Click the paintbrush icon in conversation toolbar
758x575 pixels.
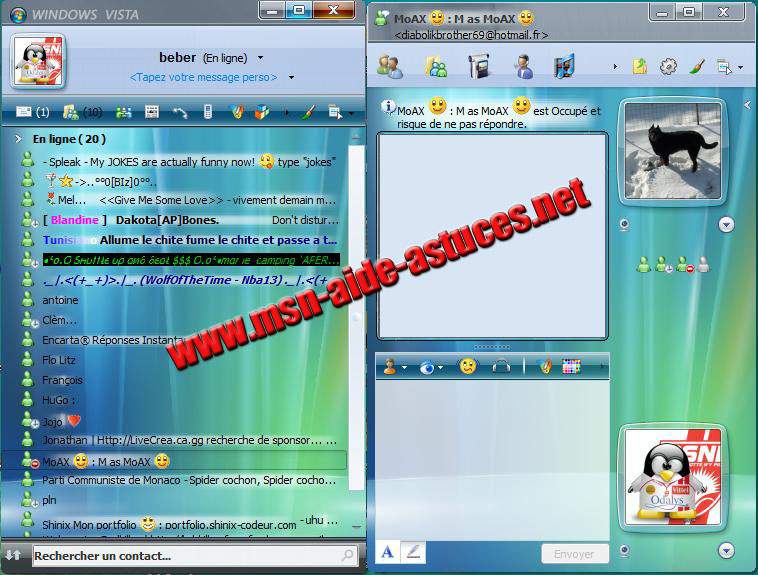click(697, 66)
